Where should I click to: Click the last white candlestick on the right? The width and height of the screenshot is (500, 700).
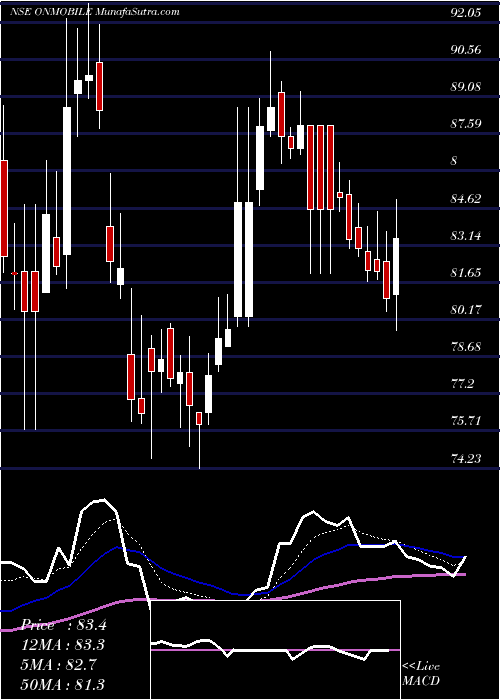(396, 267)
